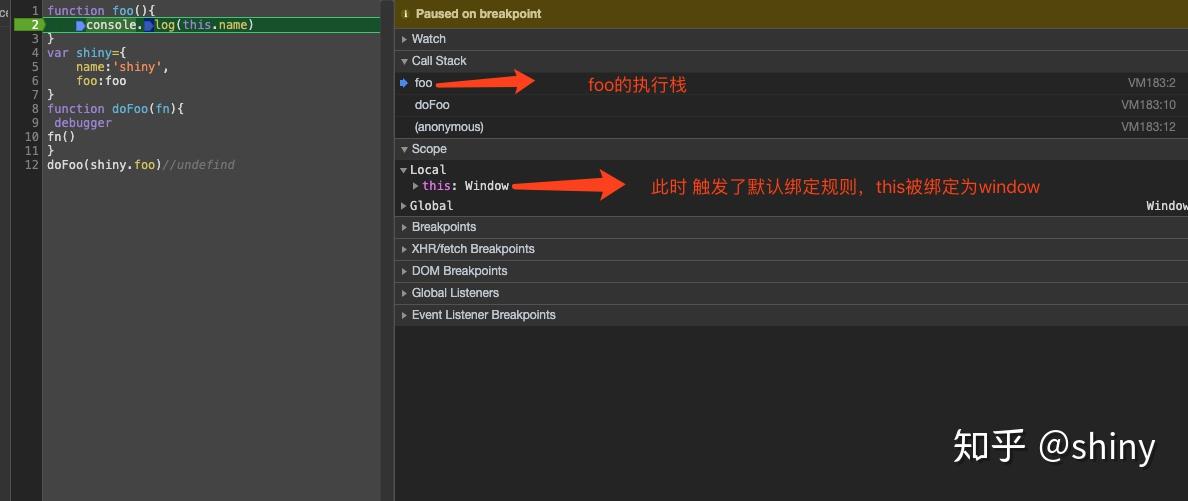
Task: Click line number 12 in the gutter
Action: (32, 164)
